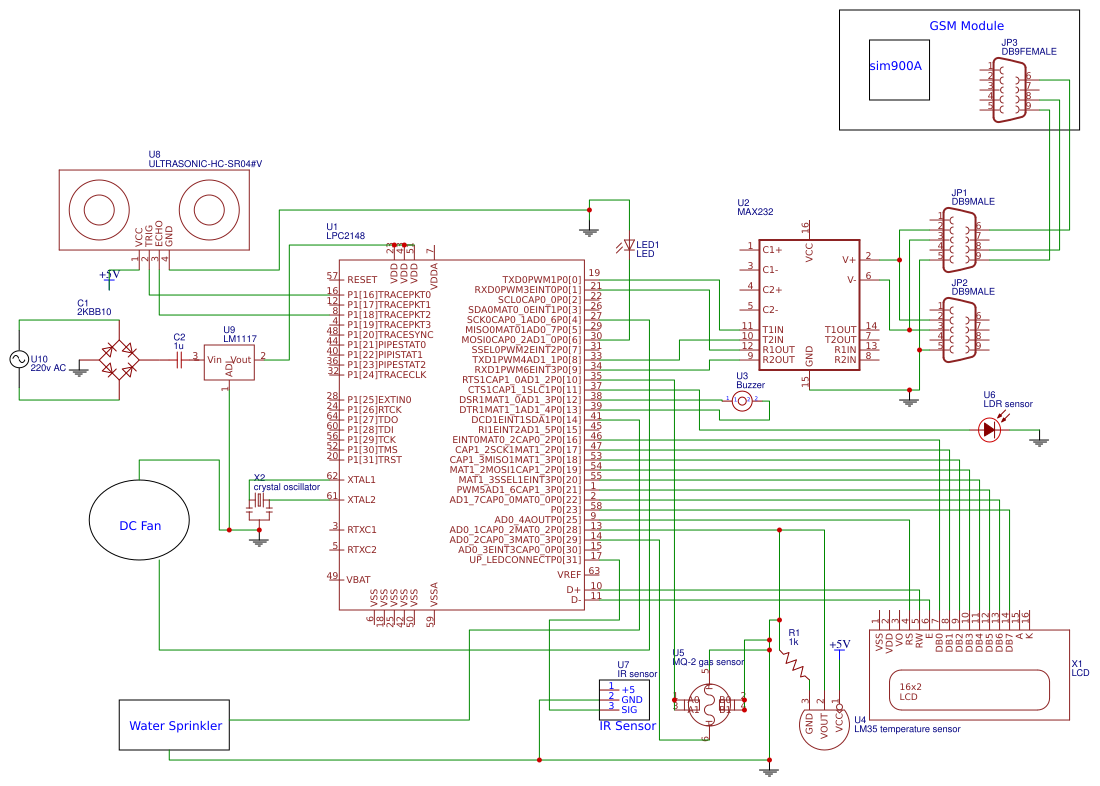Click the right transducer circle of ultrasonic sensor
The height and width of the screenshot is (786, 1100).
click(x=209, y=209)
